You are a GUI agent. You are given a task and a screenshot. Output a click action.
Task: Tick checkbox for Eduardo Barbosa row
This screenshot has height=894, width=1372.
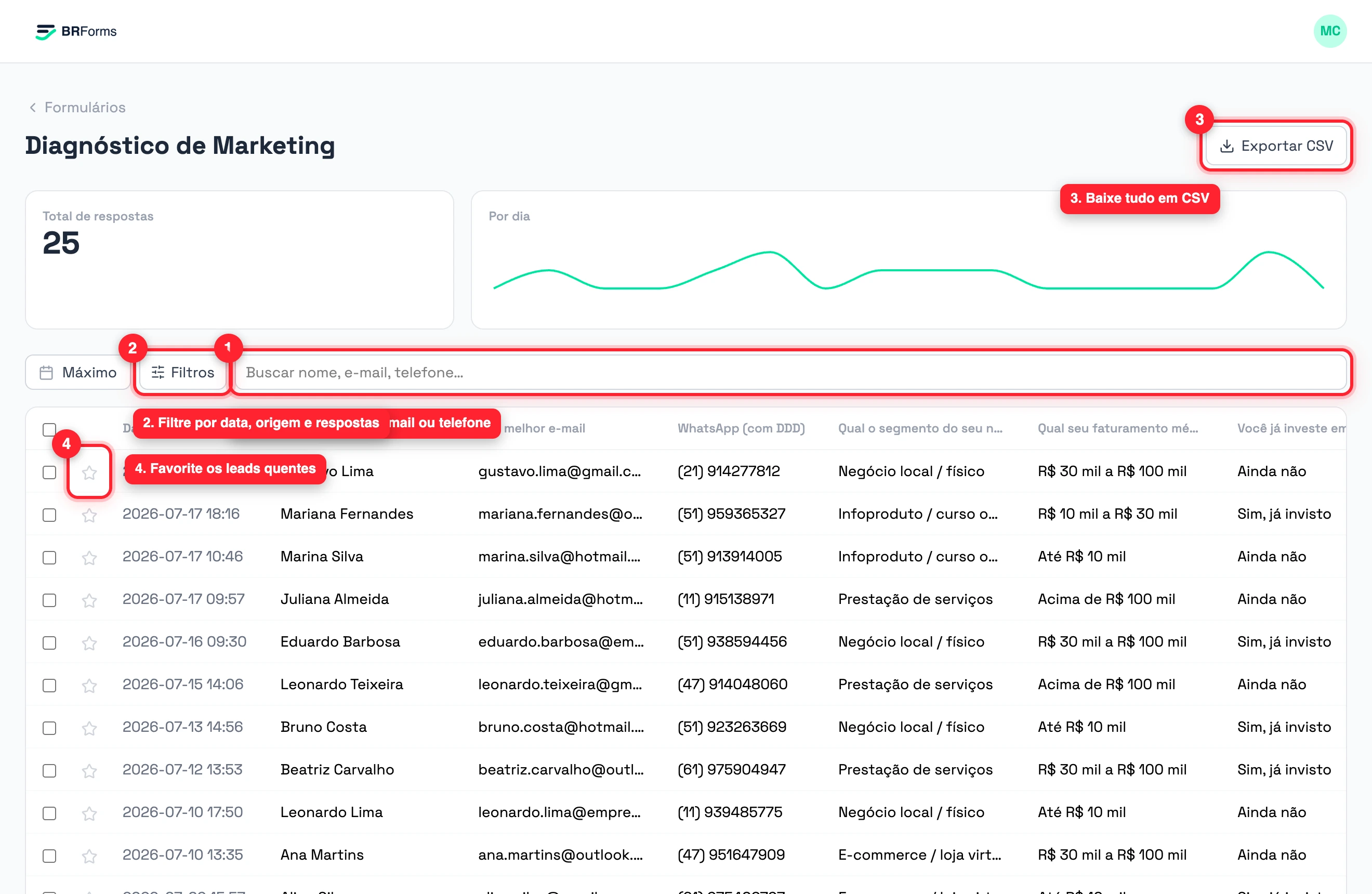point(49,642)
